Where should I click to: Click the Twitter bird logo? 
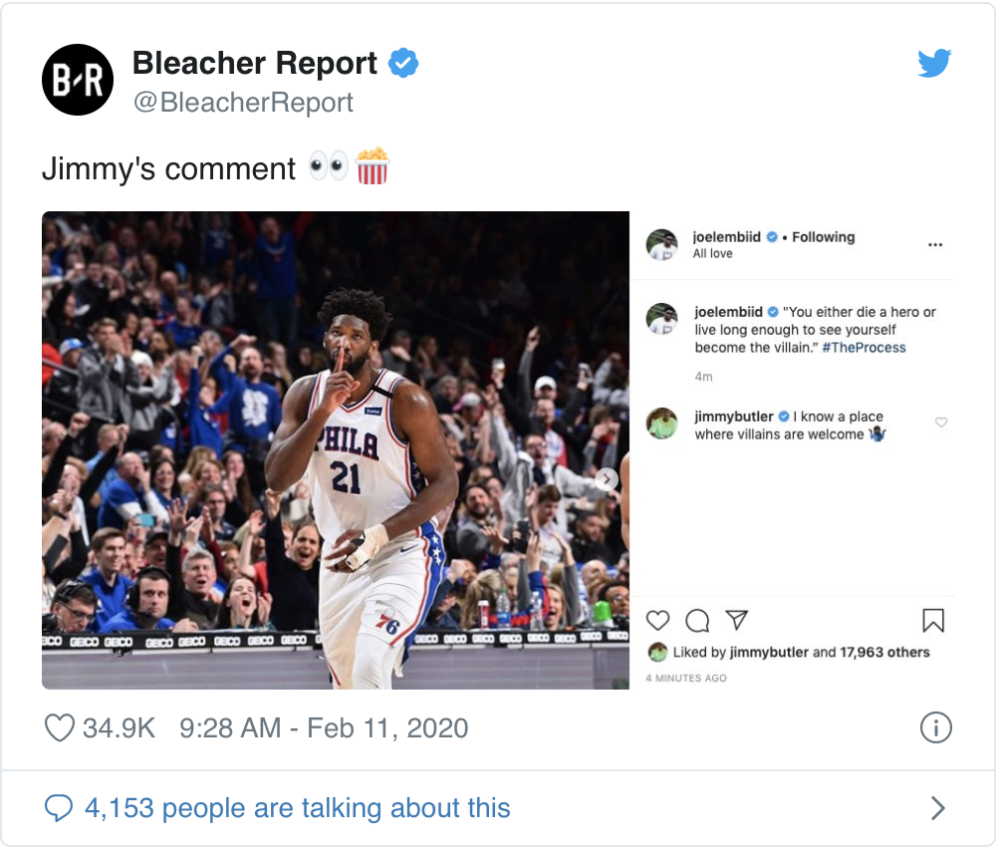click(x=934, y=63)
